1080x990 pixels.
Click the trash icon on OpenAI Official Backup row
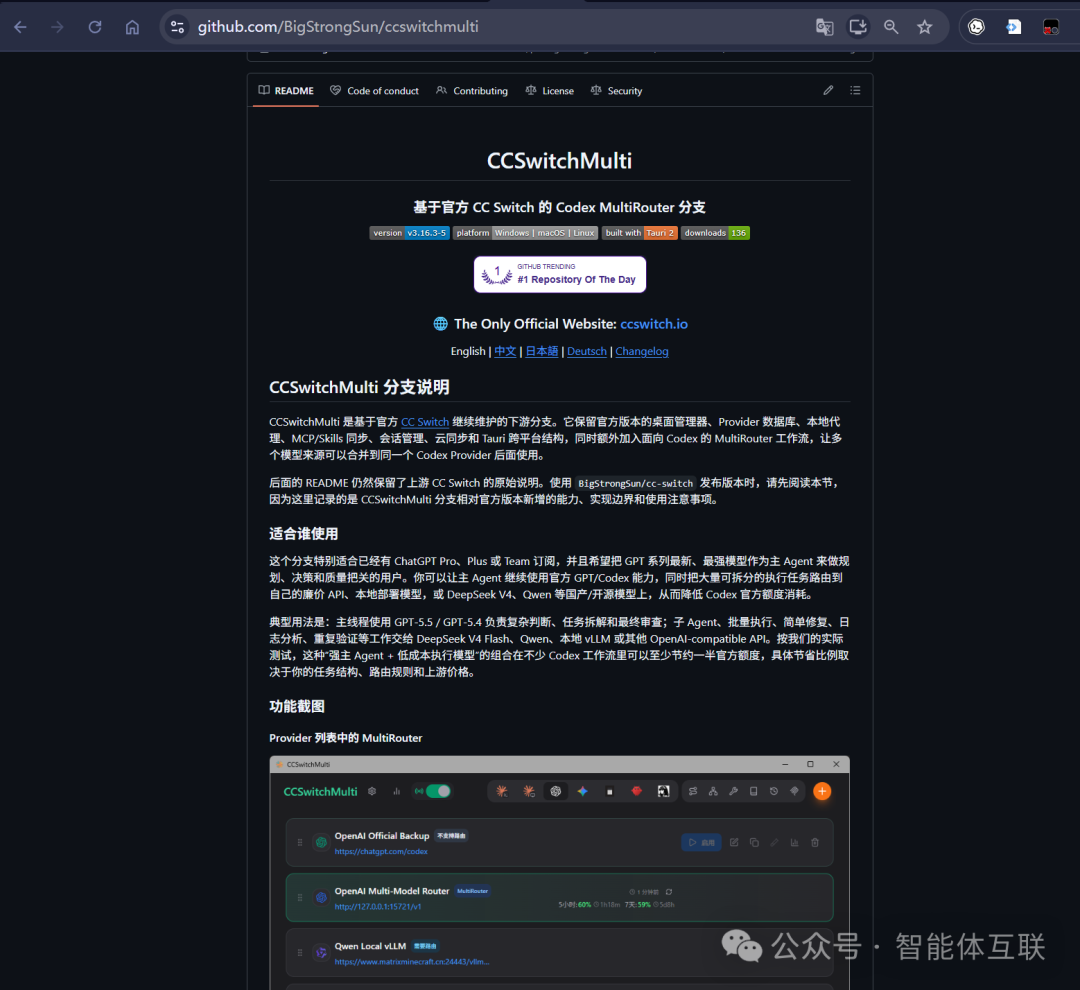click(x=815, y=842)
